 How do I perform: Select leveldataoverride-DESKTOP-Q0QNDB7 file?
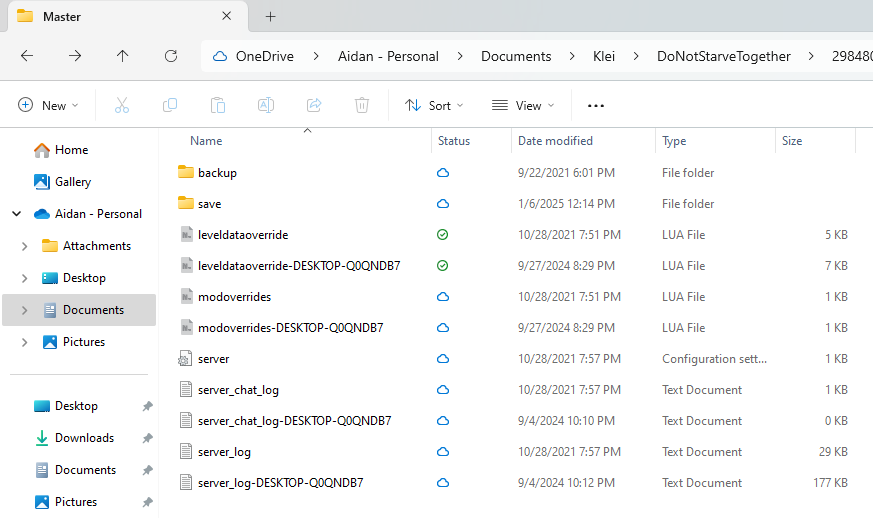coord(299,266)
